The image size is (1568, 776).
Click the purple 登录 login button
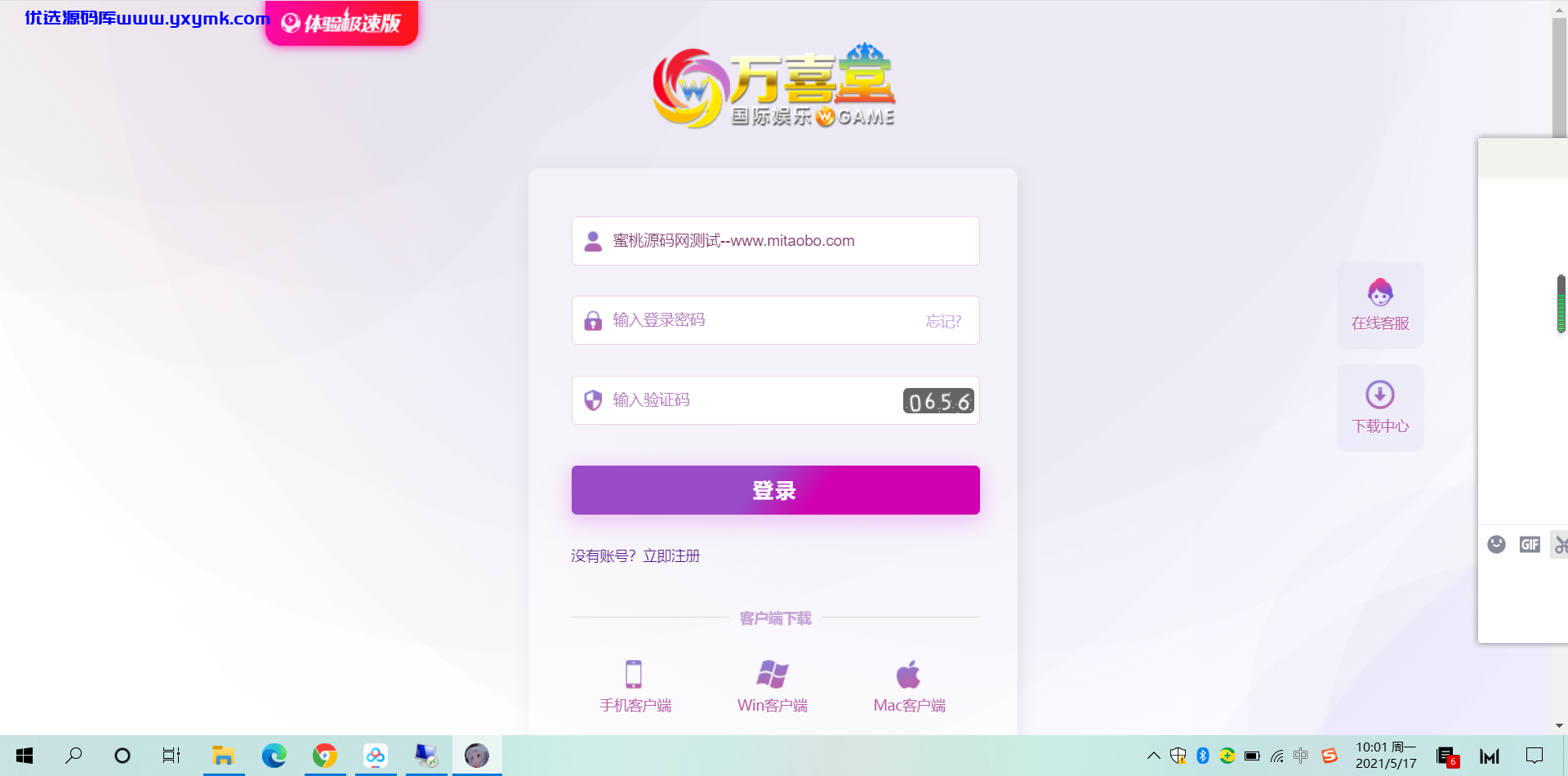pyautogui.click(x=775, y=490)
